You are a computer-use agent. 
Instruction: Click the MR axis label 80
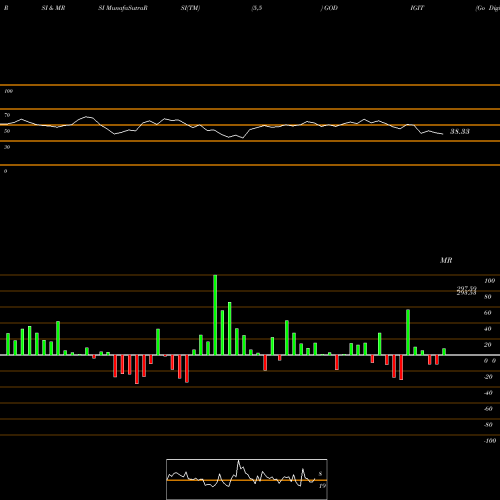[488, 297]
